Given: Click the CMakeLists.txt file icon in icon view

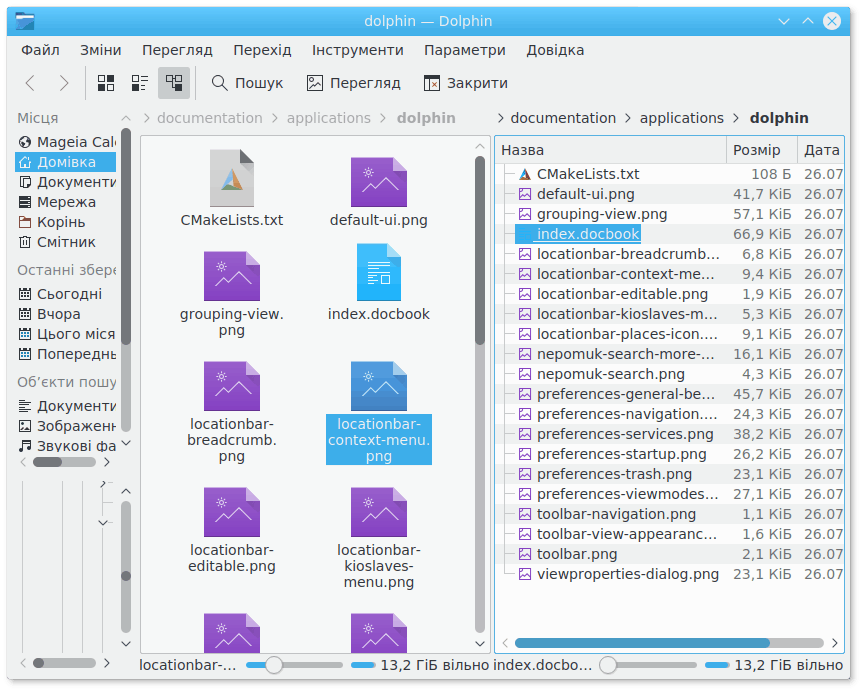Looking at the screenshot, I should click(x=232, y=179).
